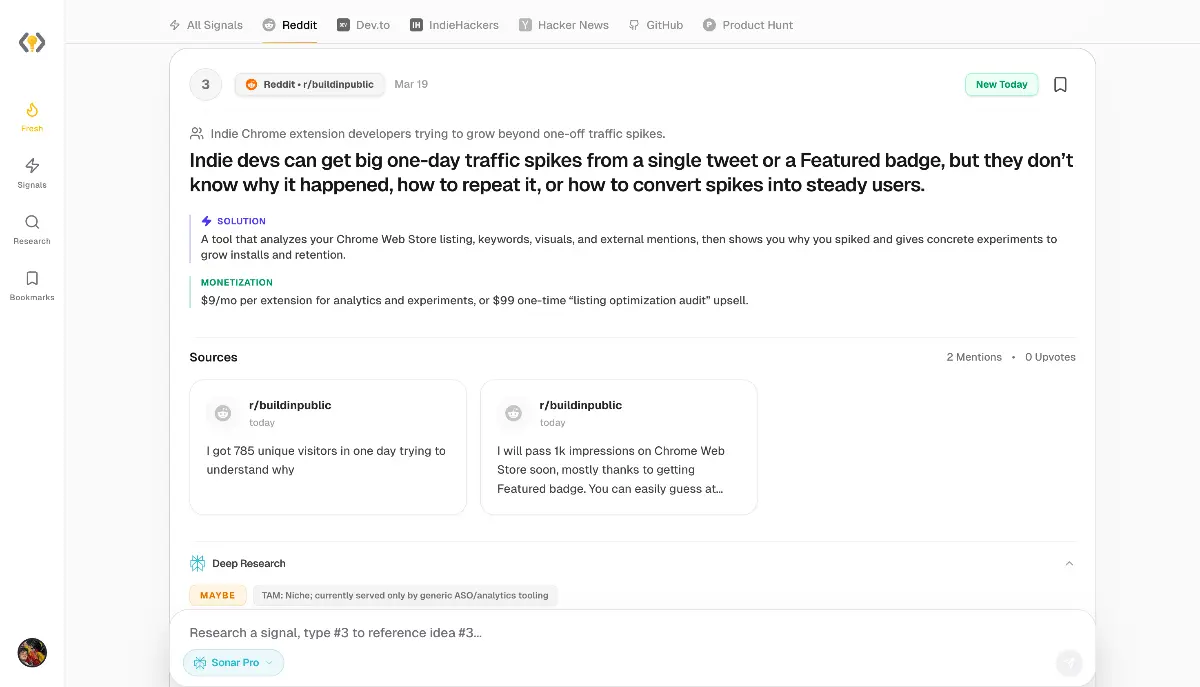
Task: Switch to the All Signals tab
Action: click(x=206, y=25)
